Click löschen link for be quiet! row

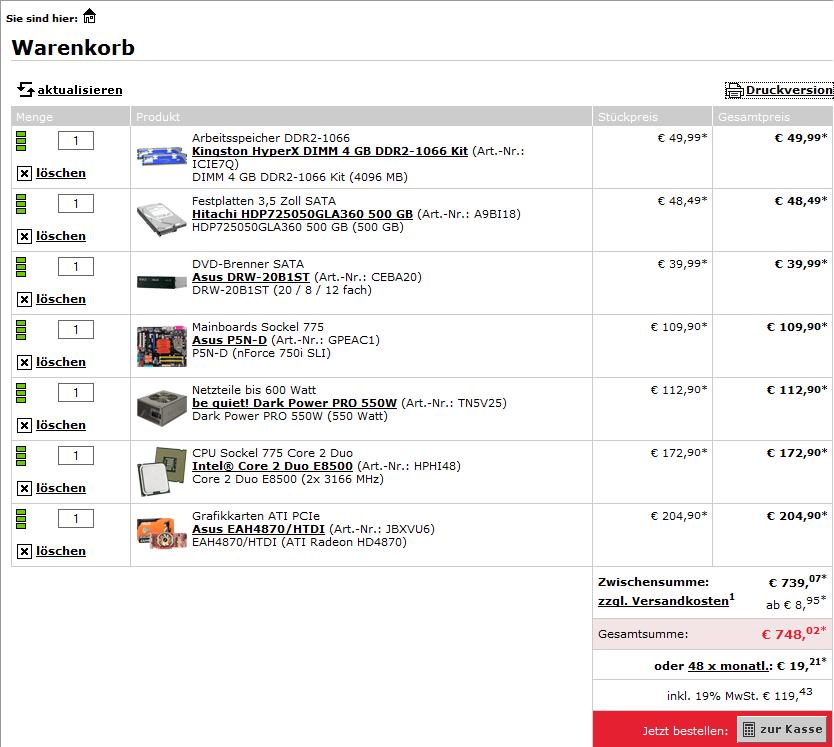tap(61, 425)
